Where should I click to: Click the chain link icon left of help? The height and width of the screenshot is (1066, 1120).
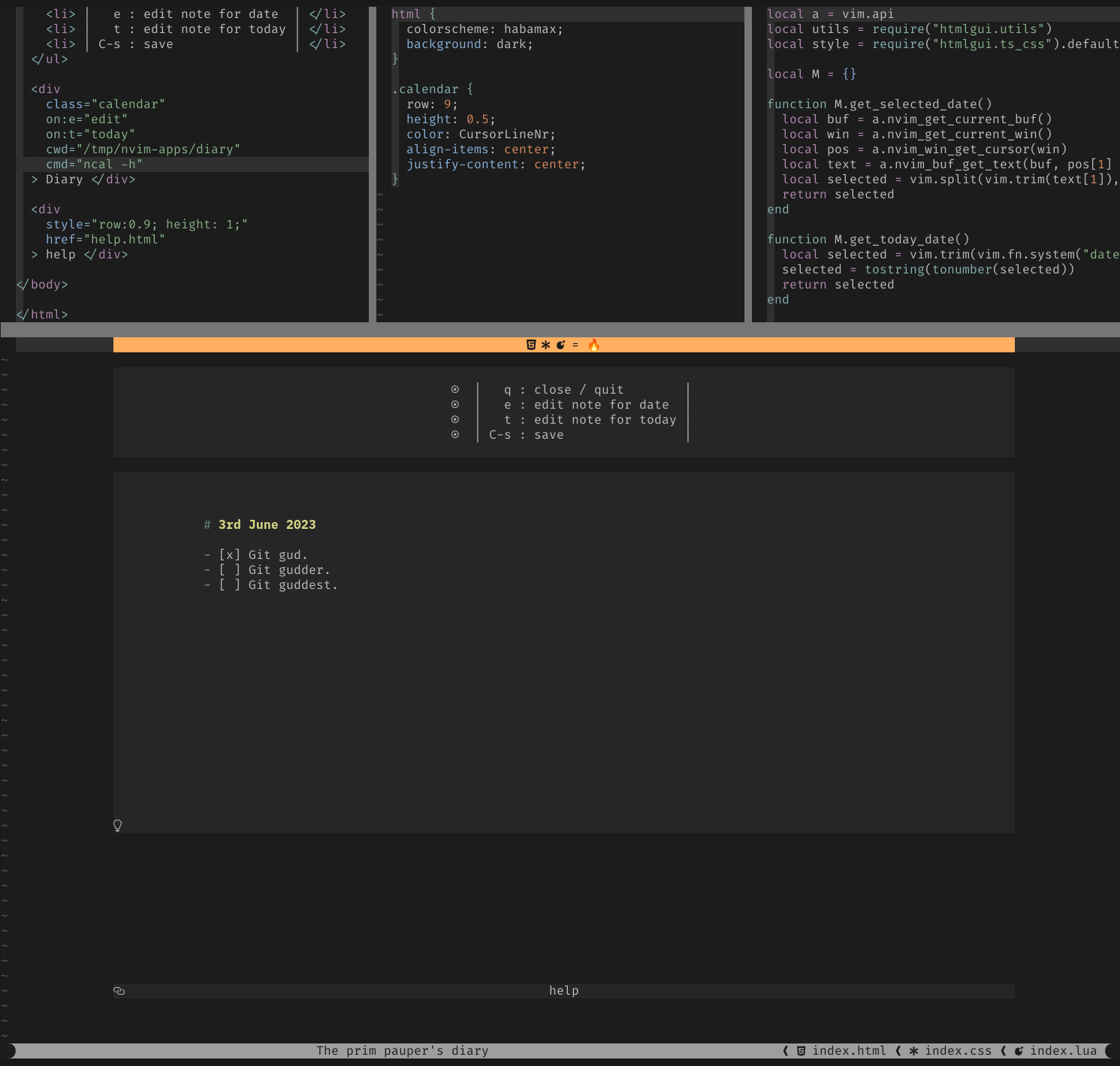[x=119, y=991]
